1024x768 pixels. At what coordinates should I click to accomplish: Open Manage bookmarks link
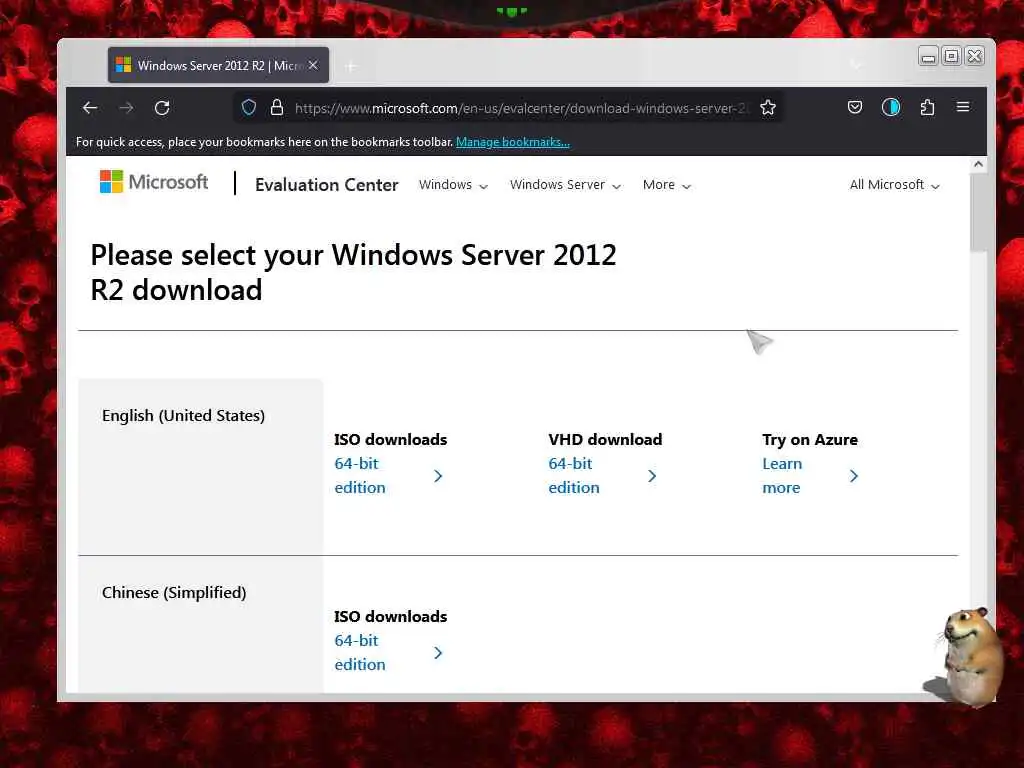point(513,142)
